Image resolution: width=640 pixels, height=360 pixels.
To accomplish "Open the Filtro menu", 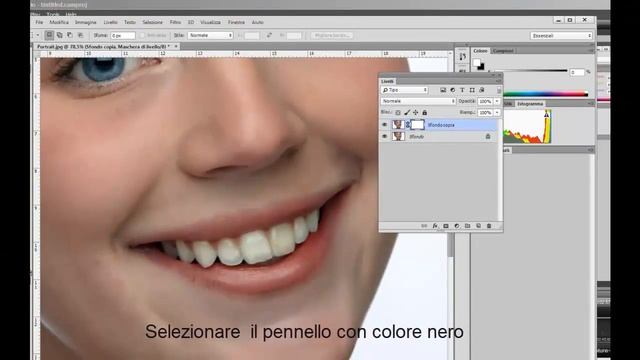I will point(175,22).
